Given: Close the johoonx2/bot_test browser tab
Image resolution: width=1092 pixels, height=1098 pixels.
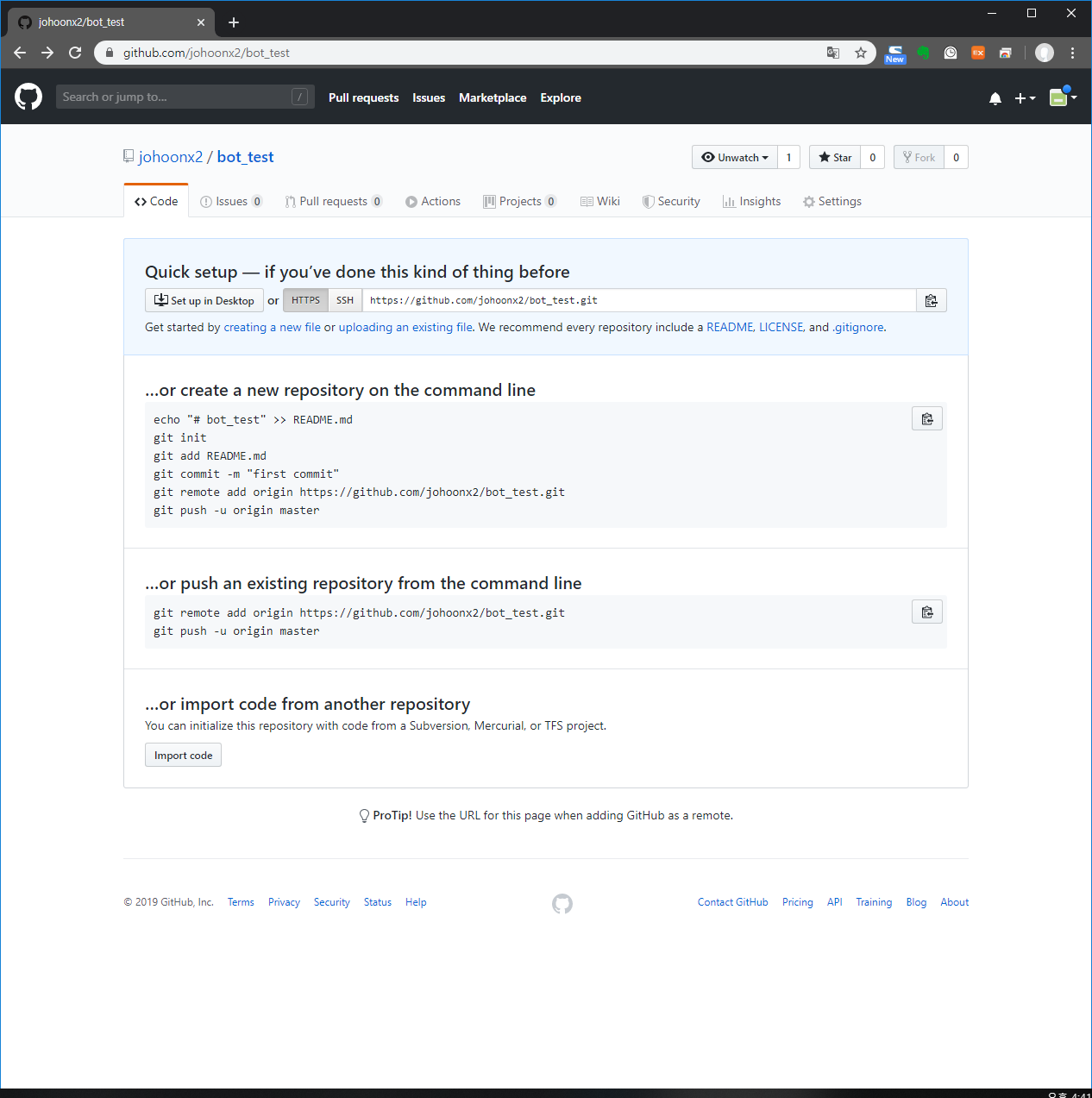Looking at the screenshot, I should (201, 22).
